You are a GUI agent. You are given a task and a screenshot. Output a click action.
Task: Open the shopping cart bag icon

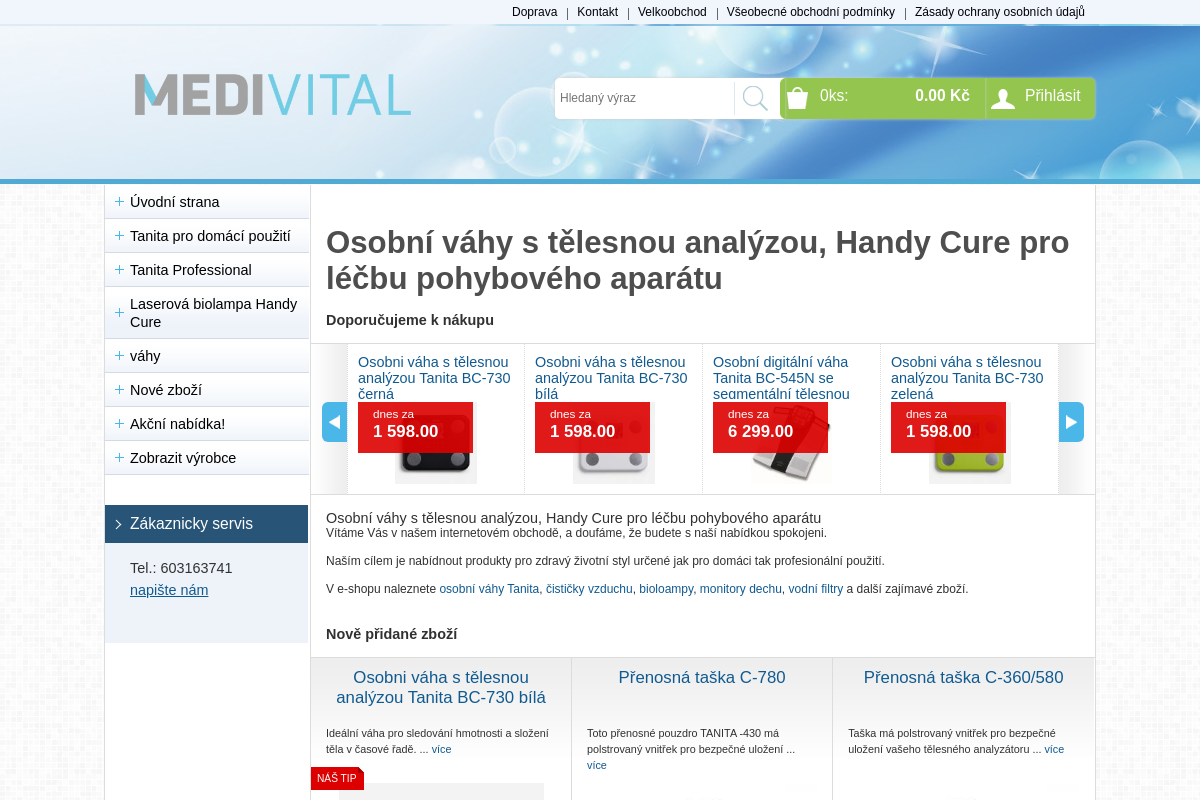click(x=797, y=98)
